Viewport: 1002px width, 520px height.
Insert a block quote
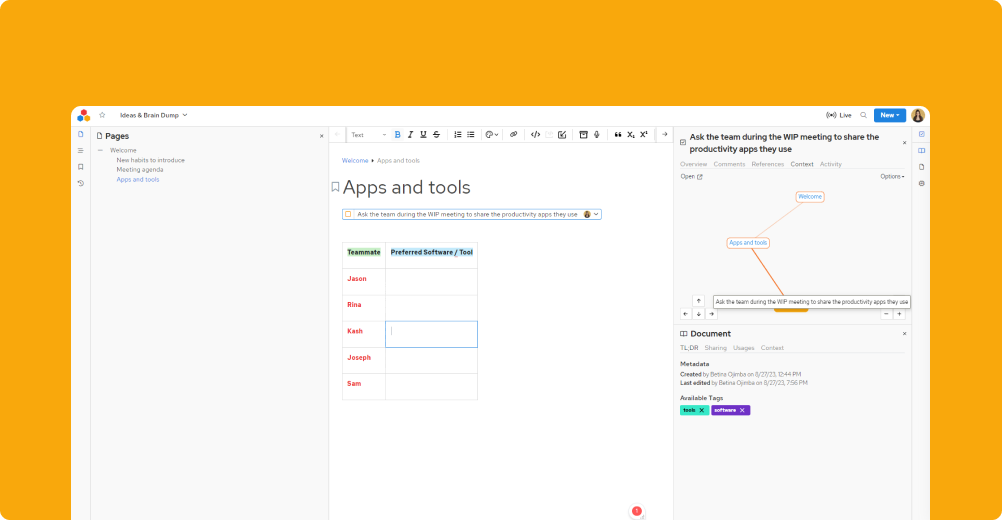(x=618, y=134)
